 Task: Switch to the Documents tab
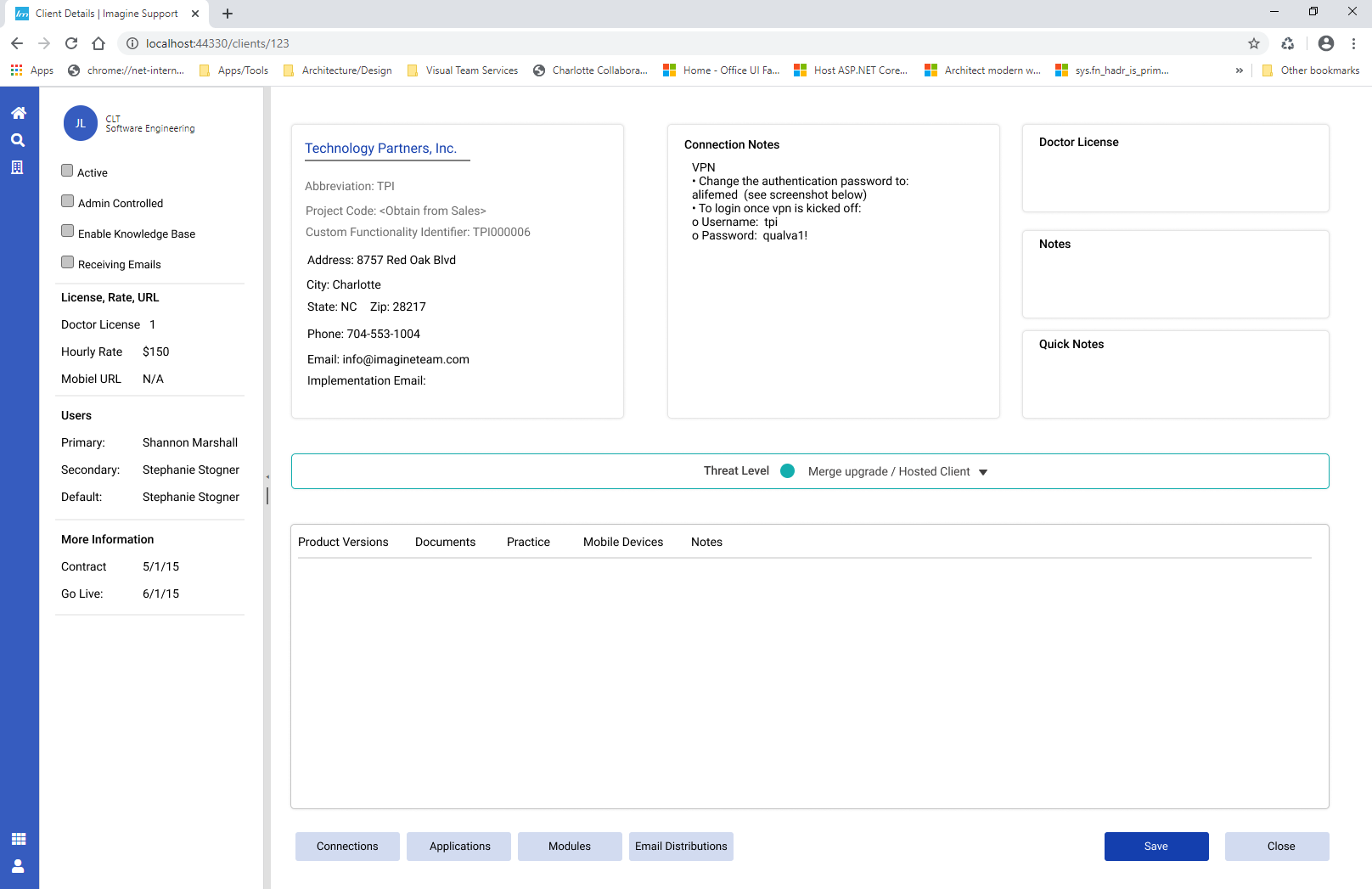(x=445, y=542)
